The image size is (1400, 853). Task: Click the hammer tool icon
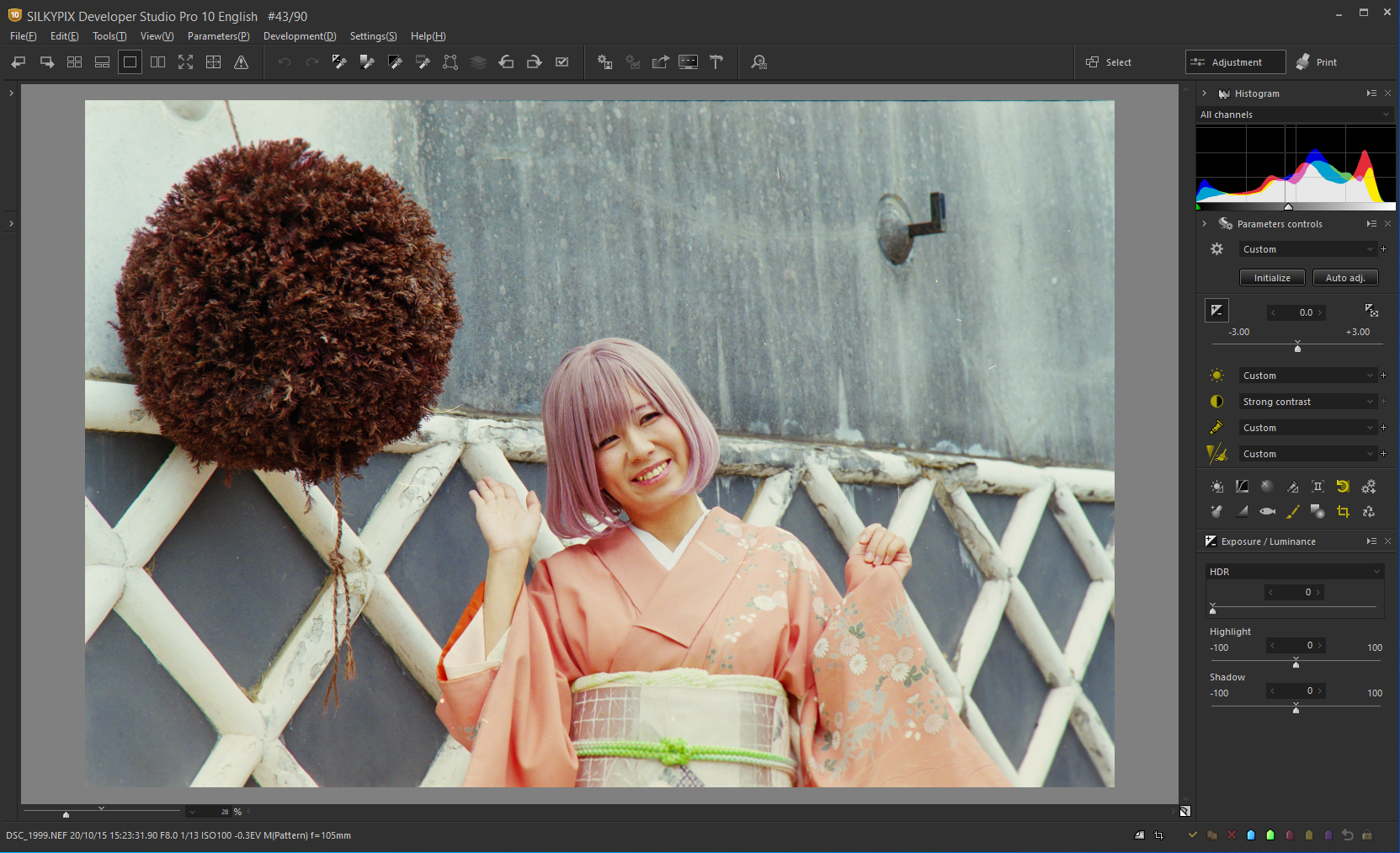point(716,62)
